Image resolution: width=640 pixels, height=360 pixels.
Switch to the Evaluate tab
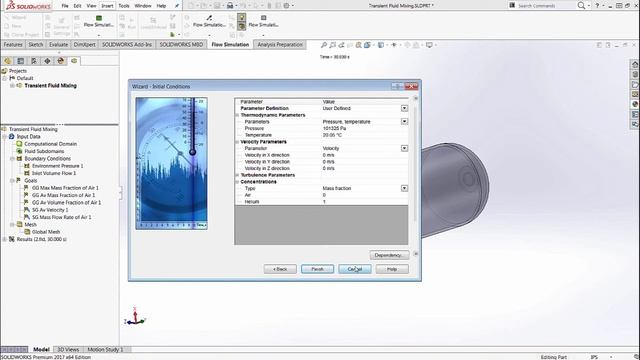(58, 44)
